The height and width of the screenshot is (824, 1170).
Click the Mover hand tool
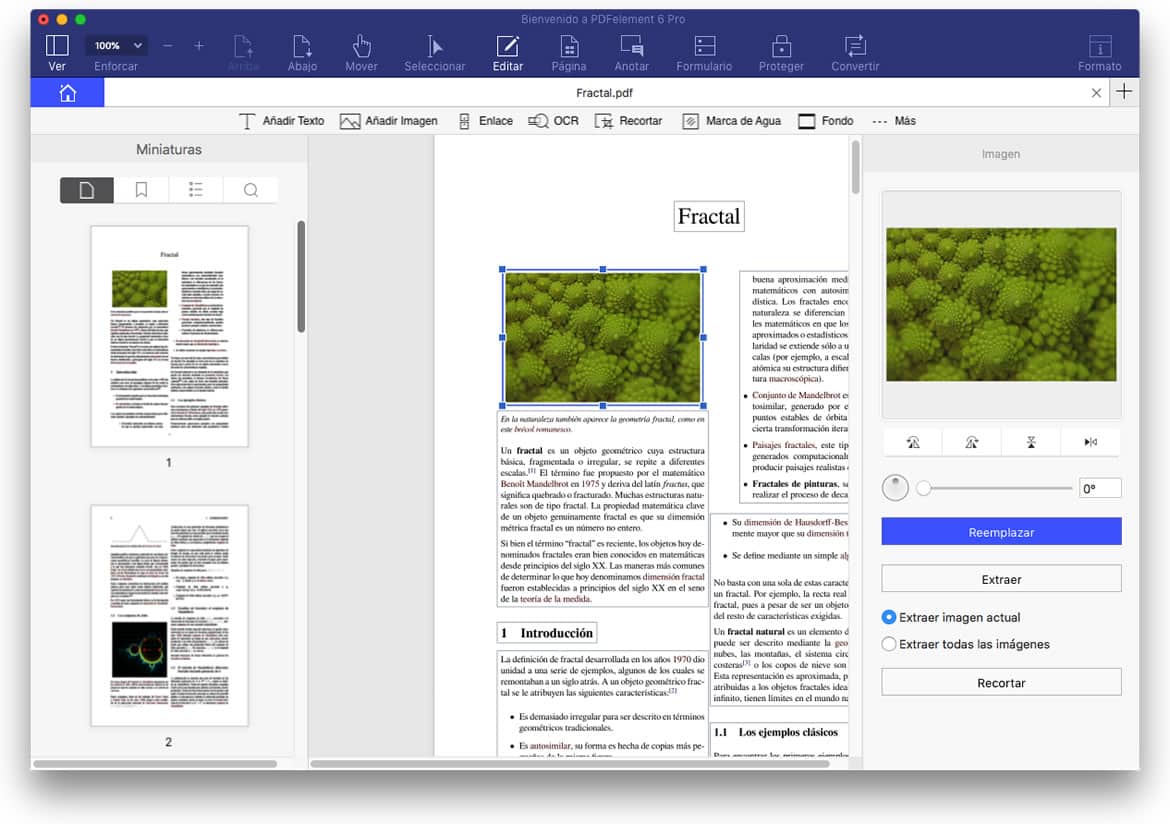(361, 52)
